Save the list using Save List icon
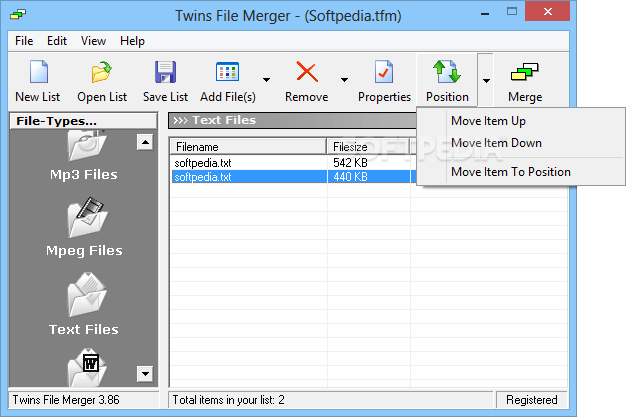The height and width of the screenshot is (417, 626). coord(165,72)
